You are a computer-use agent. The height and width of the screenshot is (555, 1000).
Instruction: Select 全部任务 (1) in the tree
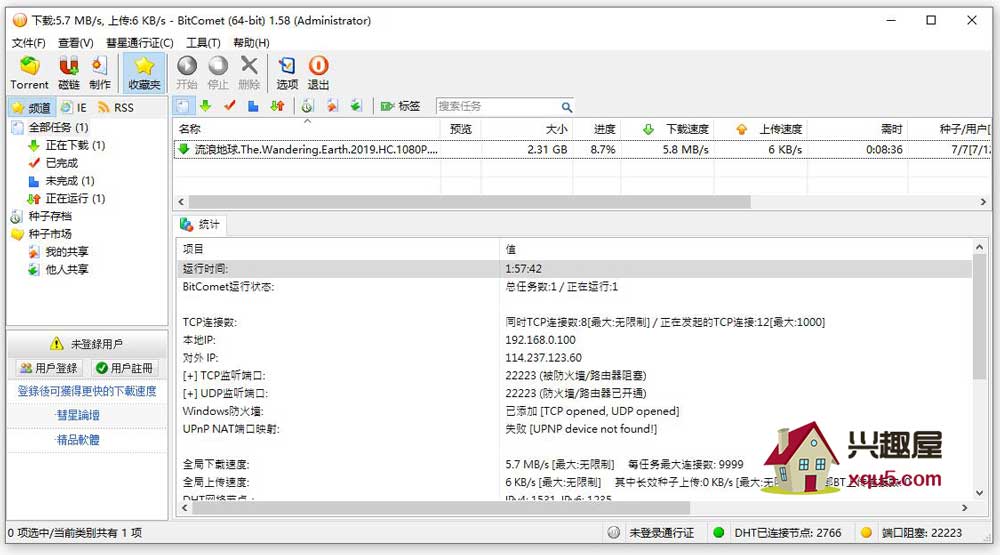(58, 127)
